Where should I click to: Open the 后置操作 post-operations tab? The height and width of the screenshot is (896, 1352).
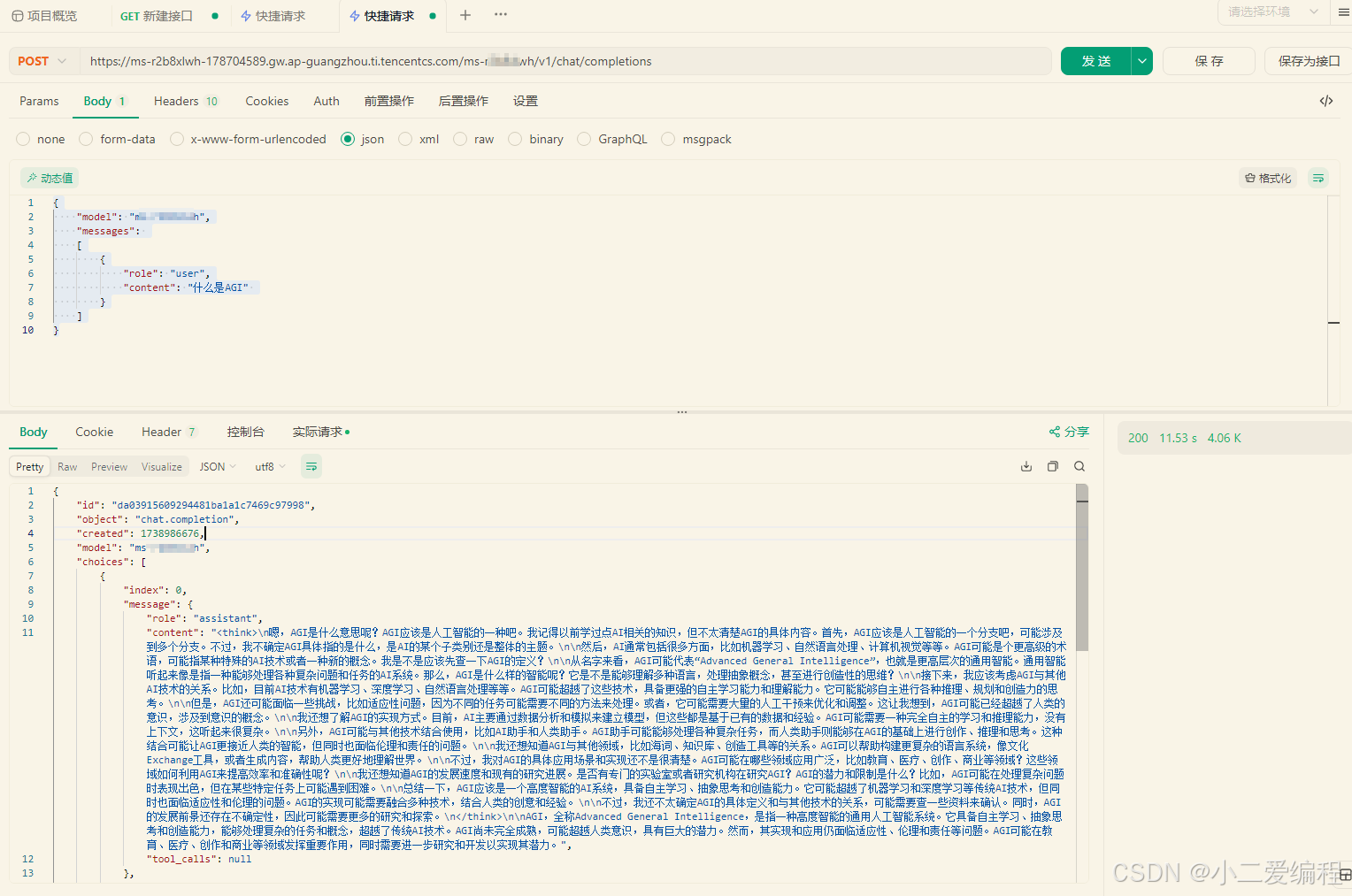point(464,101)
